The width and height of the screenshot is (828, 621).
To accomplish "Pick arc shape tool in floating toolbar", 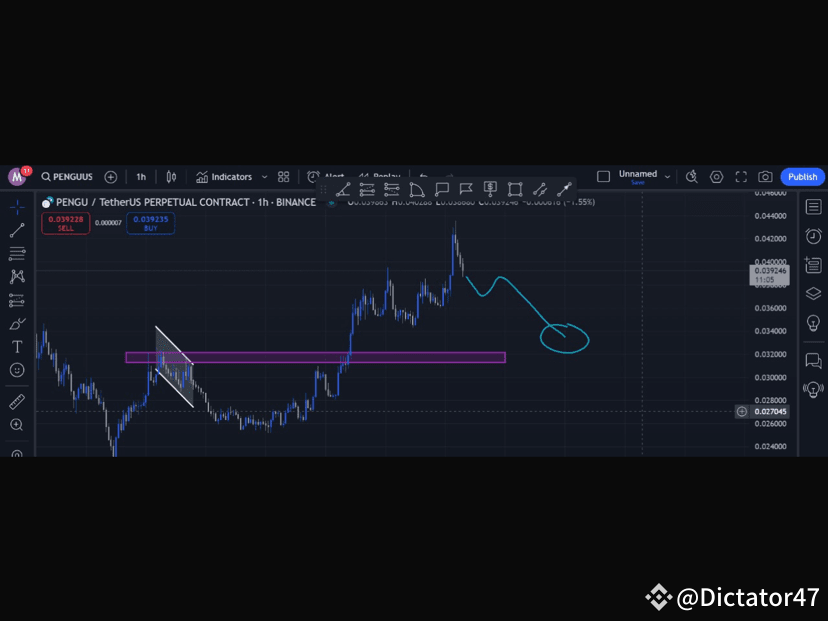I will pyautogui.click(x=417, y=189).
